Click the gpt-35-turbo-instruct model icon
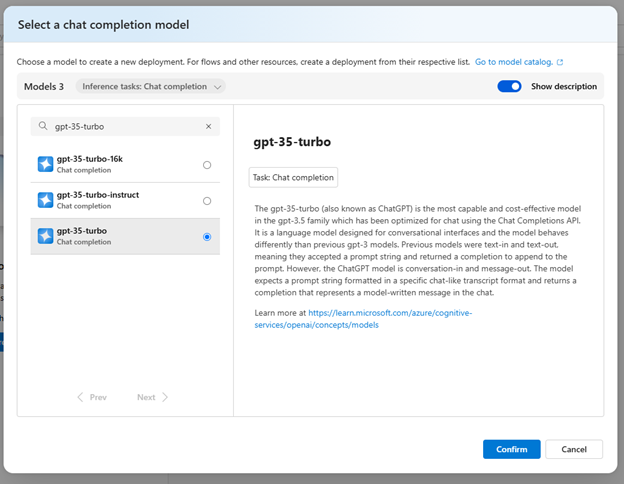This screenshot has width=624, height=484. point(45,200)
